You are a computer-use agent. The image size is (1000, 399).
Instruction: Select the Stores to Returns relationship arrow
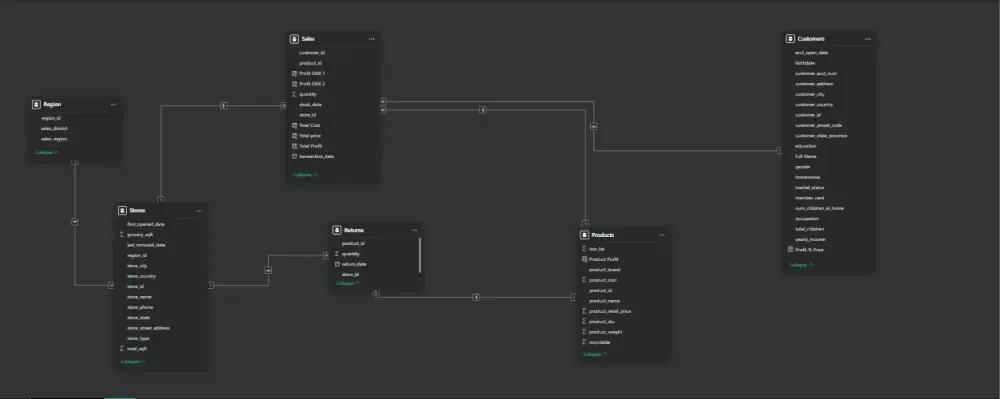pos(268,270)
